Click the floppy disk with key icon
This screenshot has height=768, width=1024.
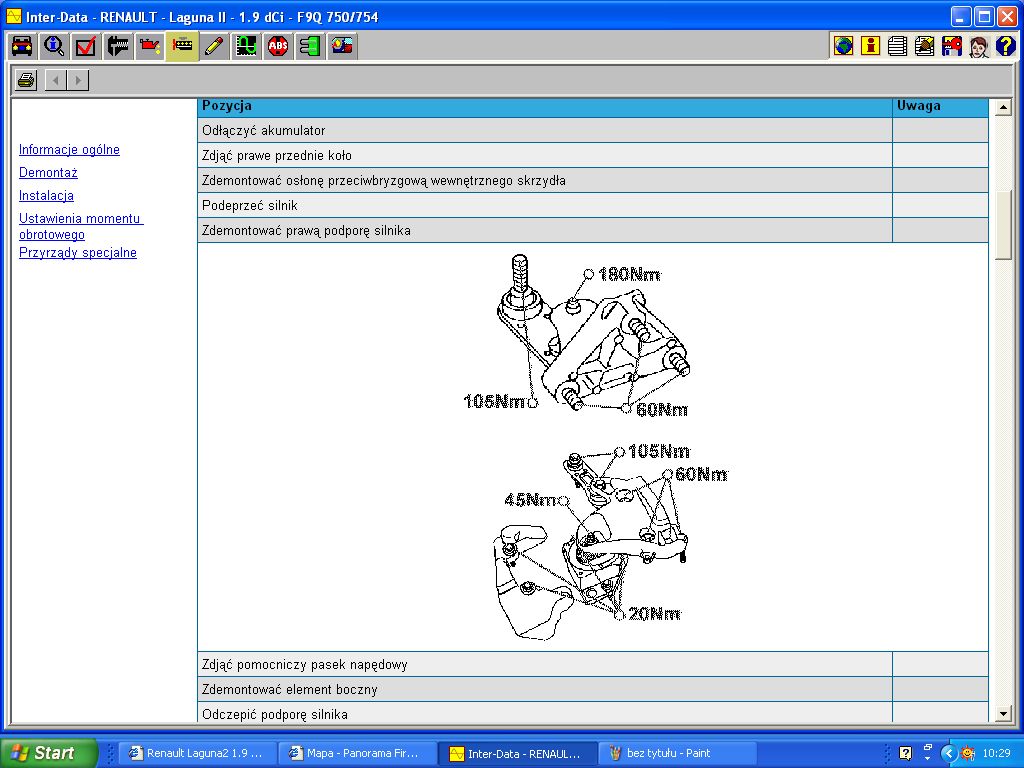pyautogui.click(x=952, y=46)
